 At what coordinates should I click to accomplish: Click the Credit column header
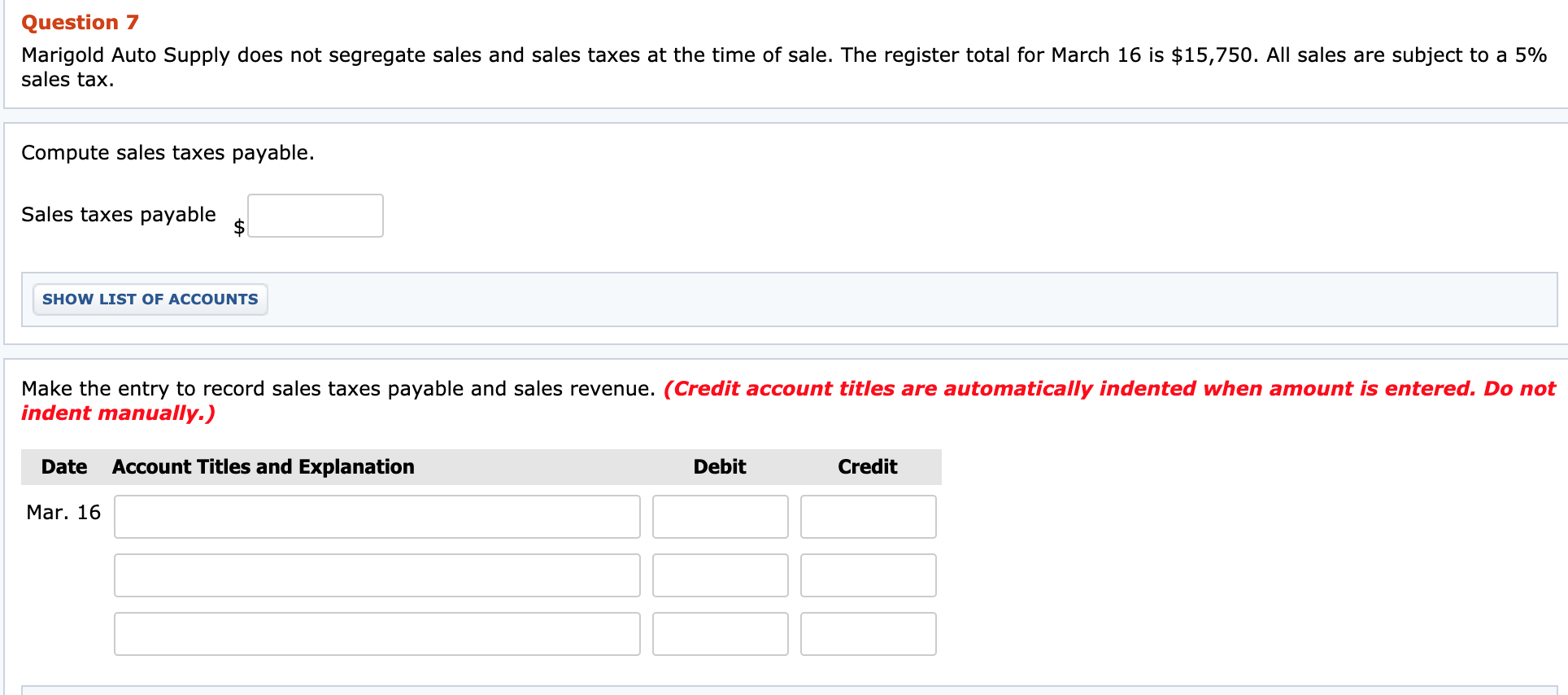tap(867, 466)
